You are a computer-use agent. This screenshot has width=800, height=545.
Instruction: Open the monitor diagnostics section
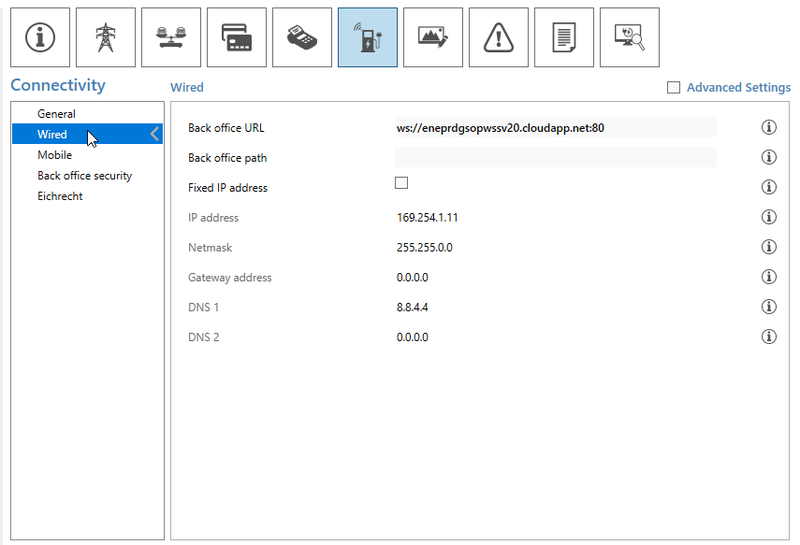pos(630,37)
